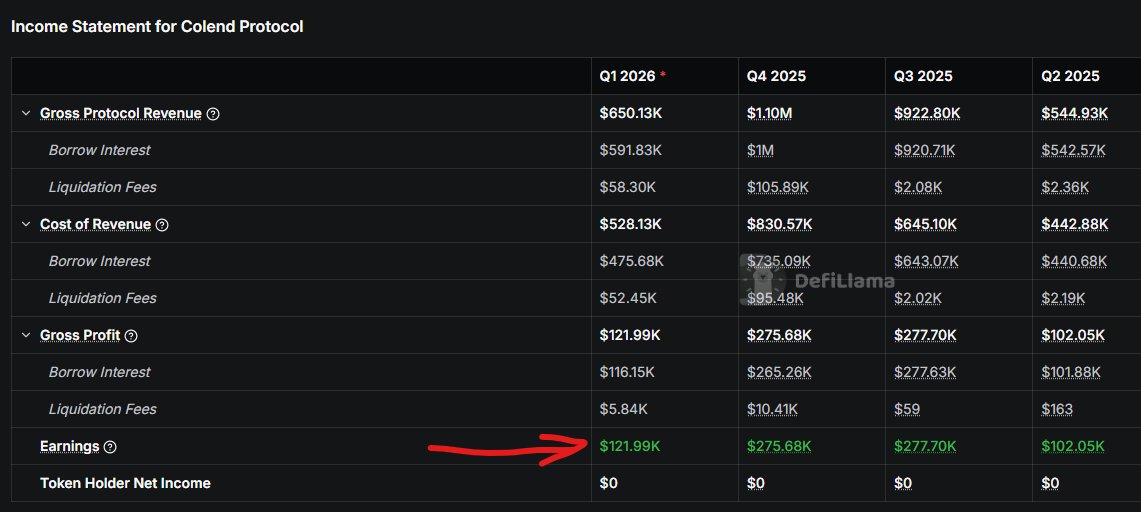Click the $650.13K gross revenue value

(631, 113)
